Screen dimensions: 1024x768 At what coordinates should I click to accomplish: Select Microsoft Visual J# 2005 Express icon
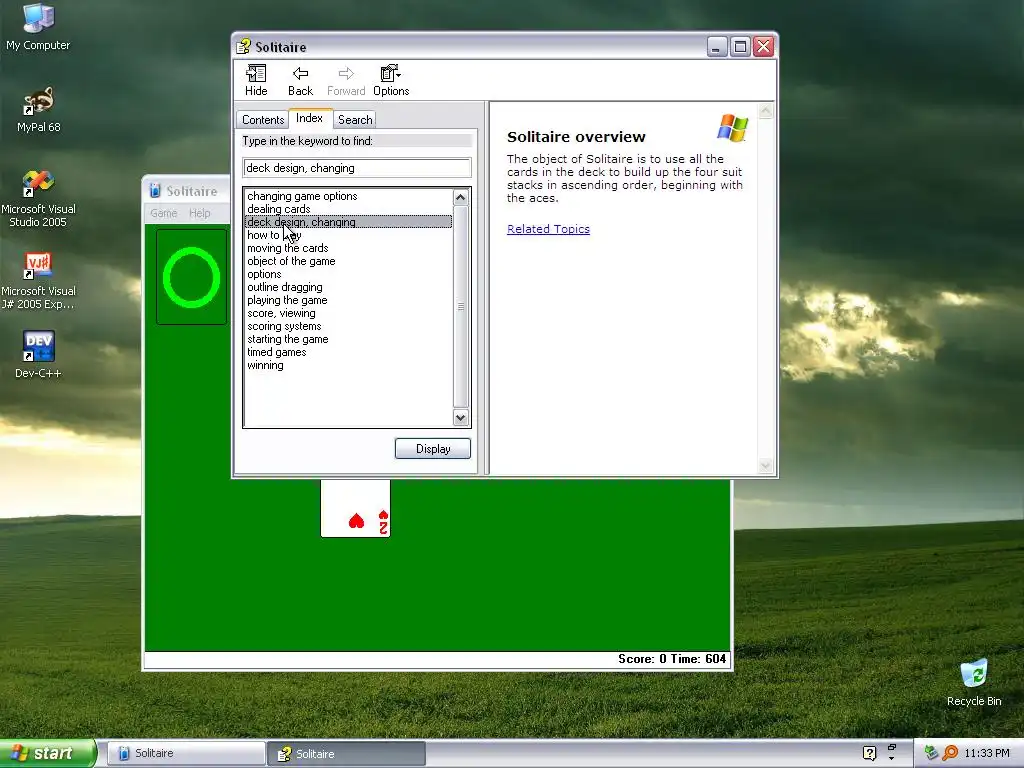[38, 281]
